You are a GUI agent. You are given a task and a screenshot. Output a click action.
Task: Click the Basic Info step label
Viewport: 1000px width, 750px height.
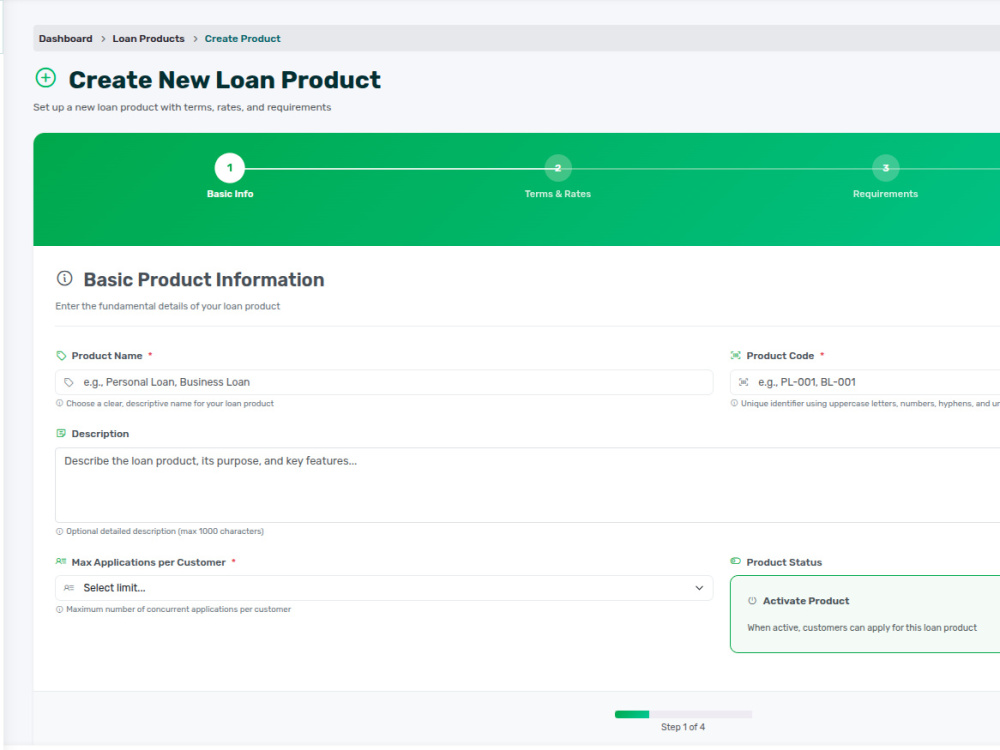click(x=230, y=194)
